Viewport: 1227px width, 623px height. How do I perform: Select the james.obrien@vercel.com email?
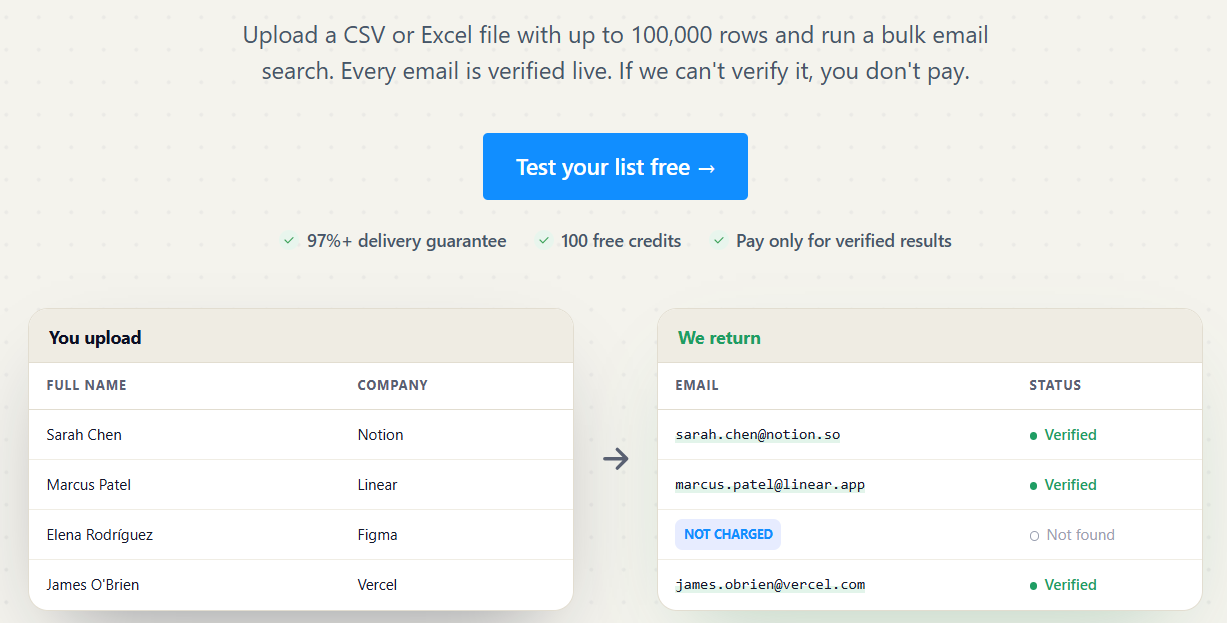[770, 585]
